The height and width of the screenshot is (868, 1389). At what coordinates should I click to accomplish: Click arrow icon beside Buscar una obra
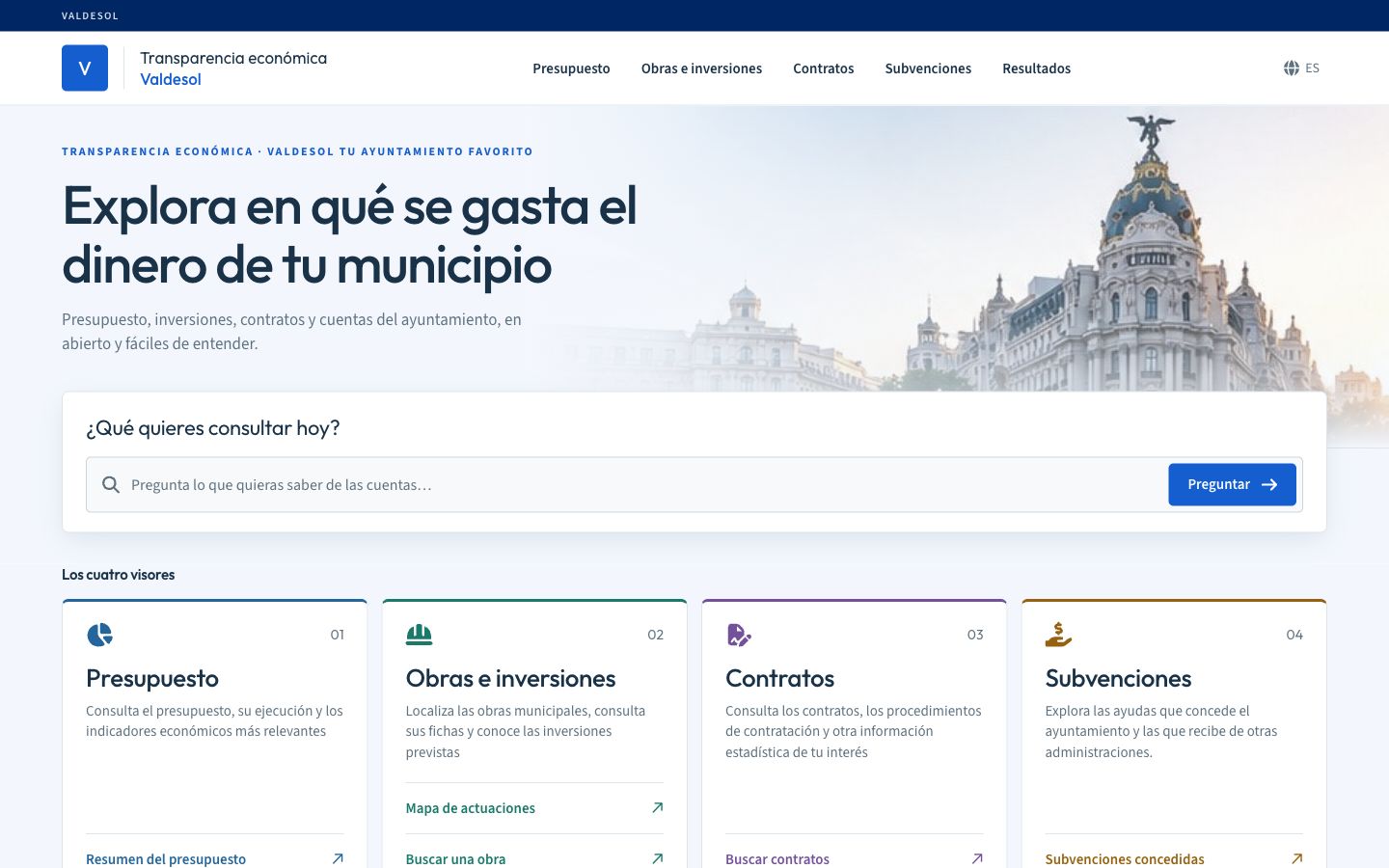pyautogui.click(x=657, y=858)
